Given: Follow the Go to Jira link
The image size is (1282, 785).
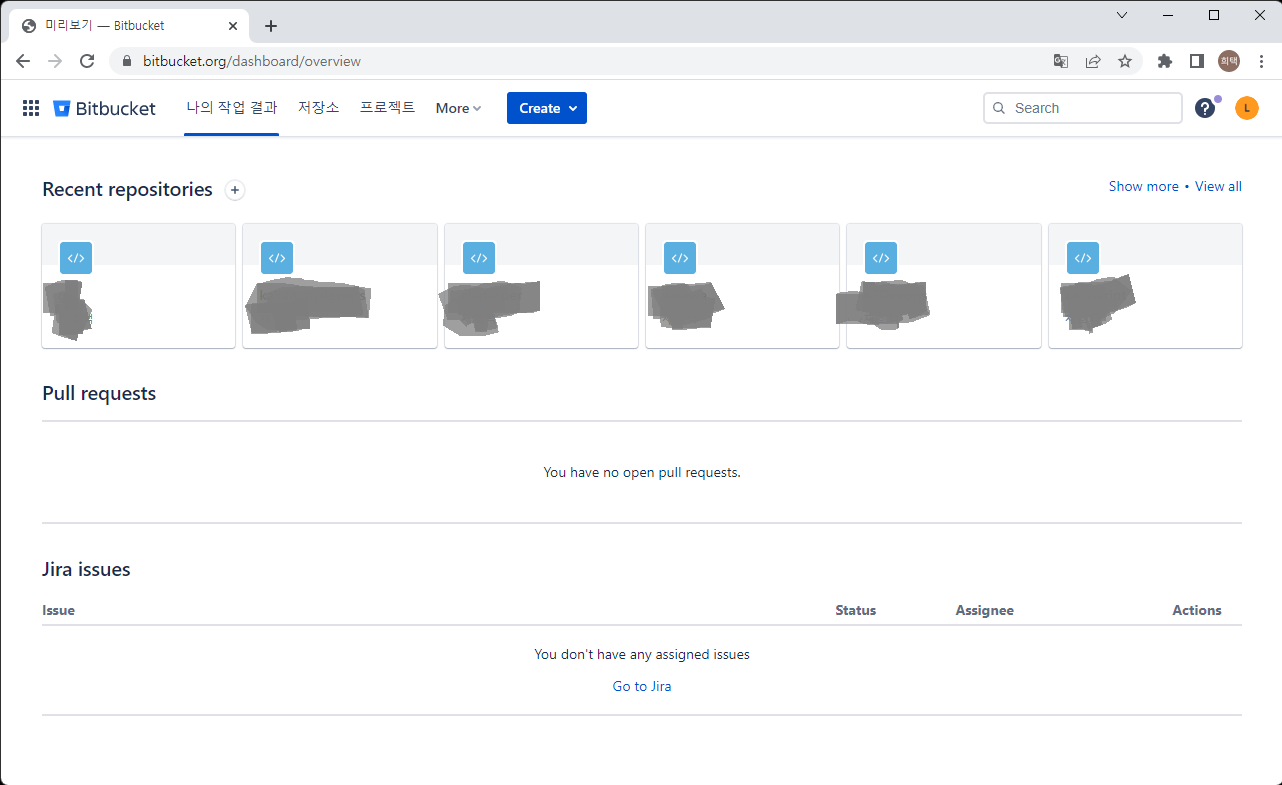Looking at the screenshot, I should click(x=642, y=686).
